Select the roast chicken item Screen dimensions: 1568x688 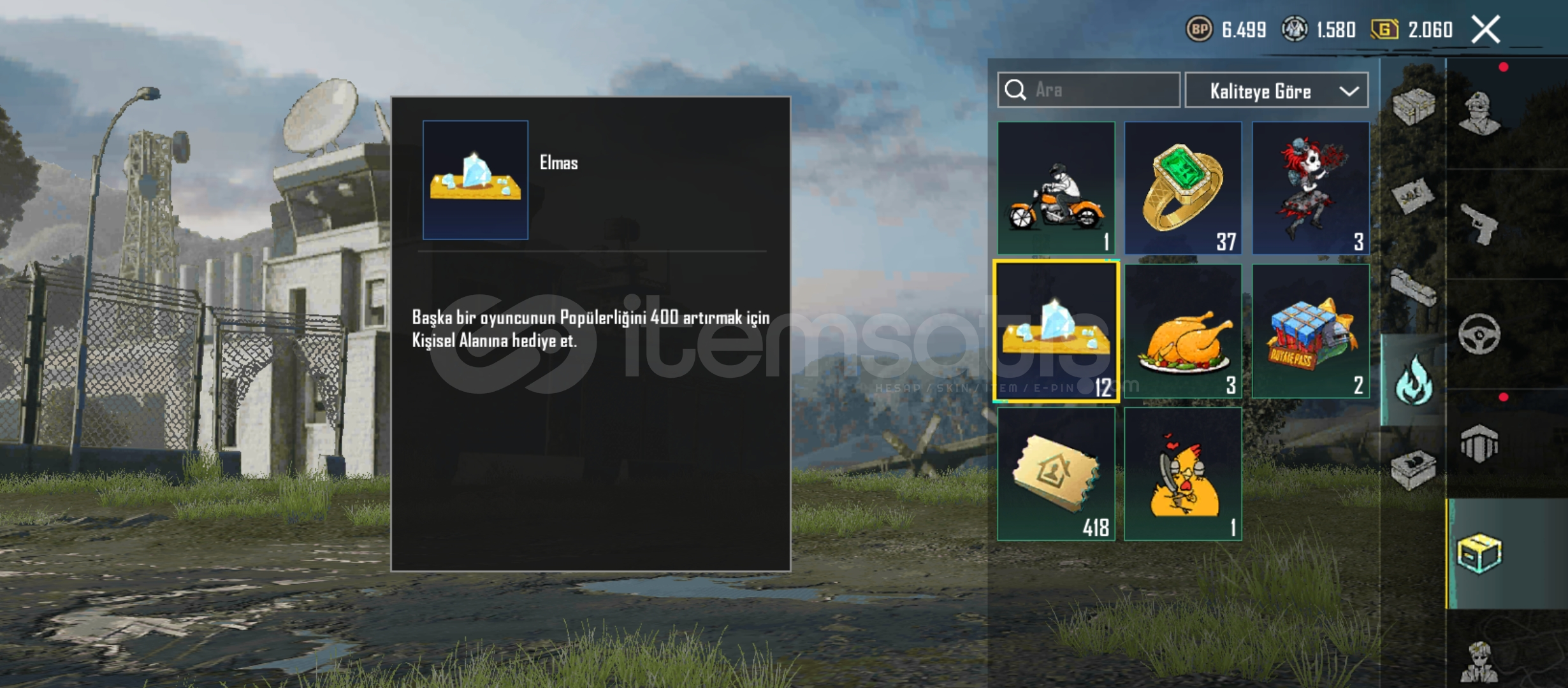coord(1183,331)
